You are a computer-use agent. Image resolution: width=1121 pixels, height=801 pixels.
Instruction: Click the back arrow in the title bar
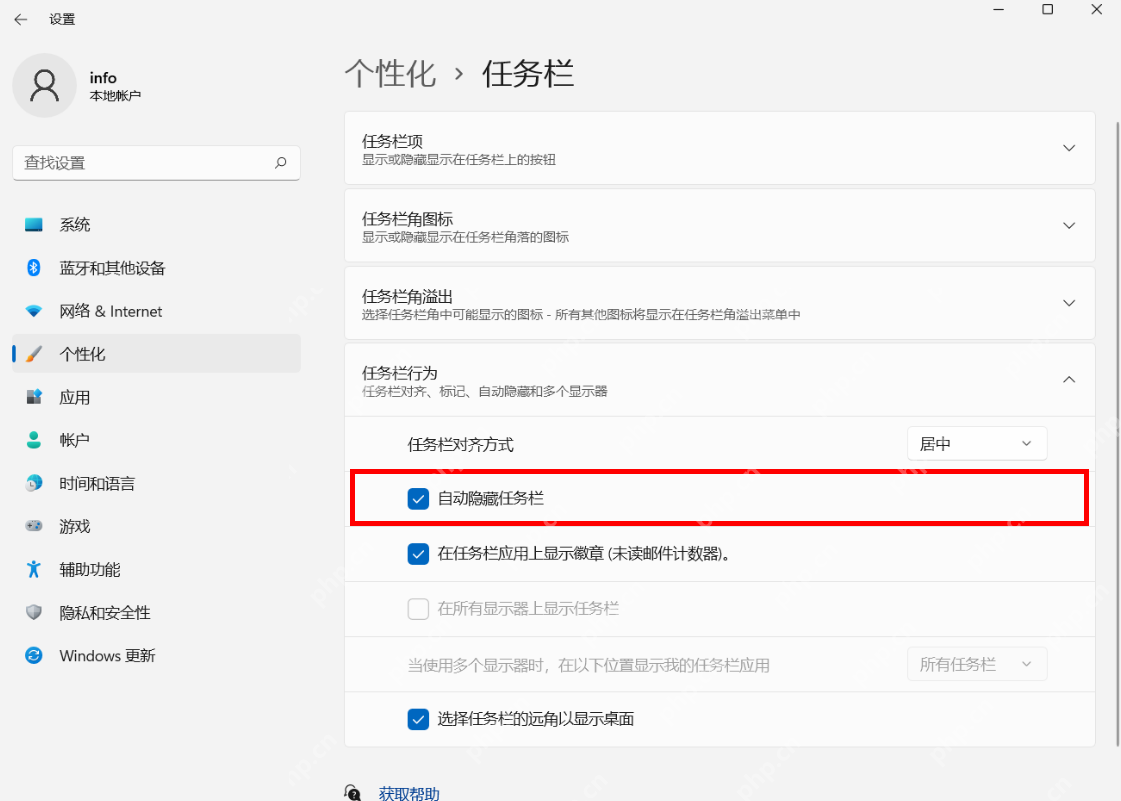click(x=21, y=19)
